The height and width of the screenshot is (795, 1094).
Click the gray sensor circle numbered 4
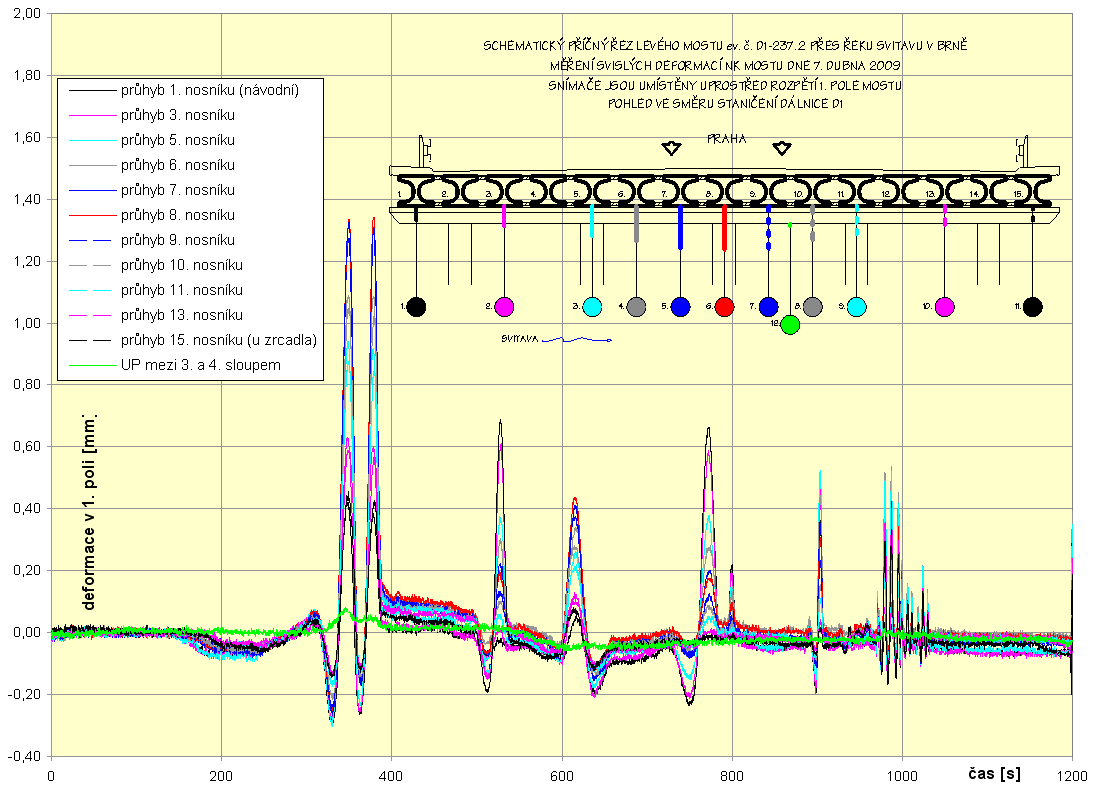tap(636, 306)
